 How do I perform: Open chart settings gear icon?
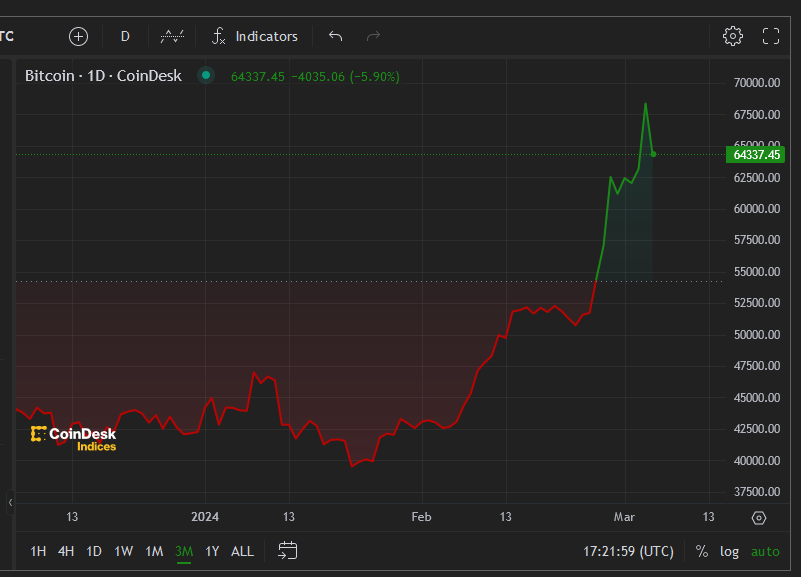(x=732, y=36)
